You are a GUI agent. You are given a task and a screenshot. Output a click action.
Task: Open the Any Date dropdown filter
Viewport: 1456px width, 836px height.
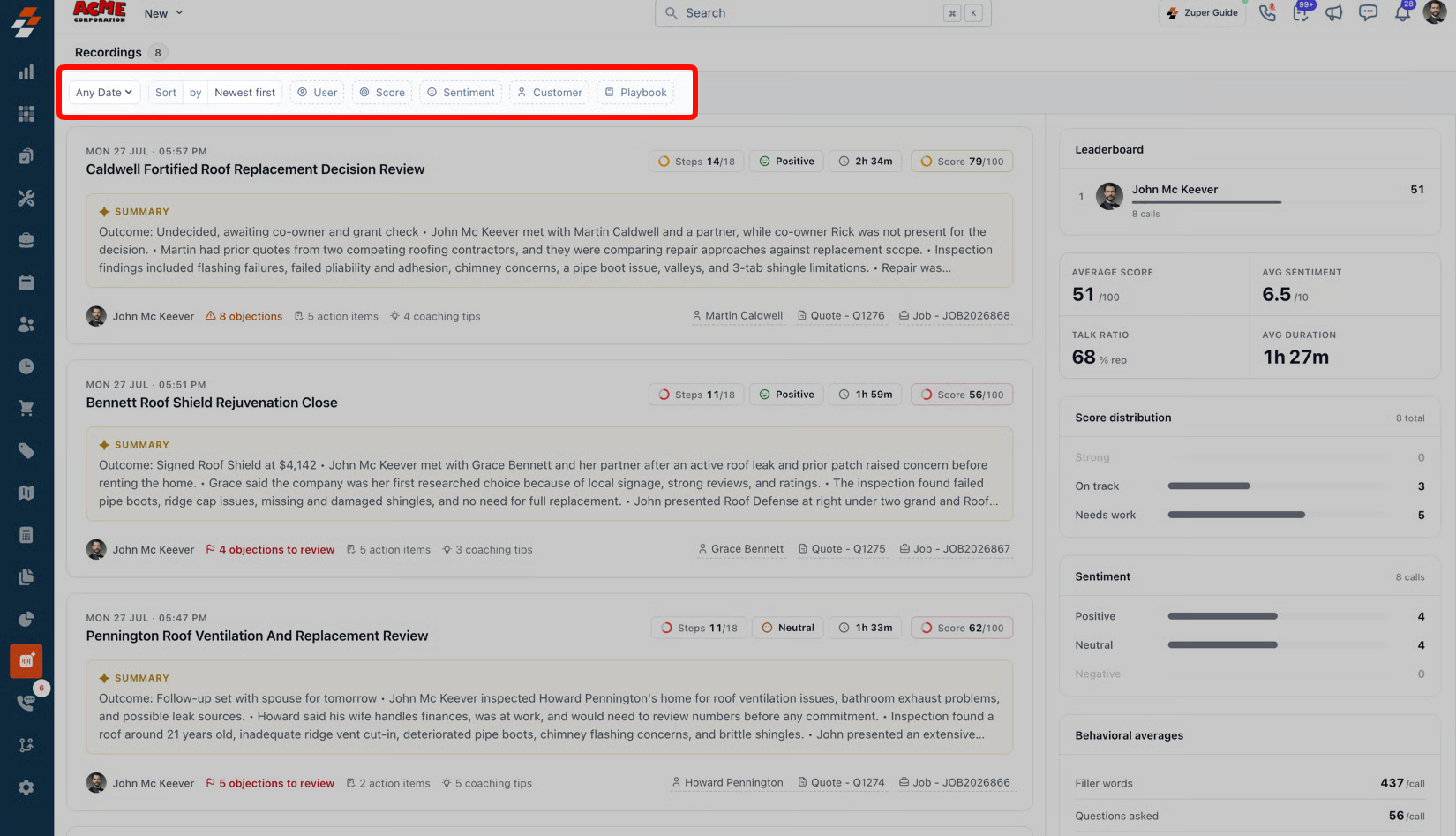pos(104,93)
